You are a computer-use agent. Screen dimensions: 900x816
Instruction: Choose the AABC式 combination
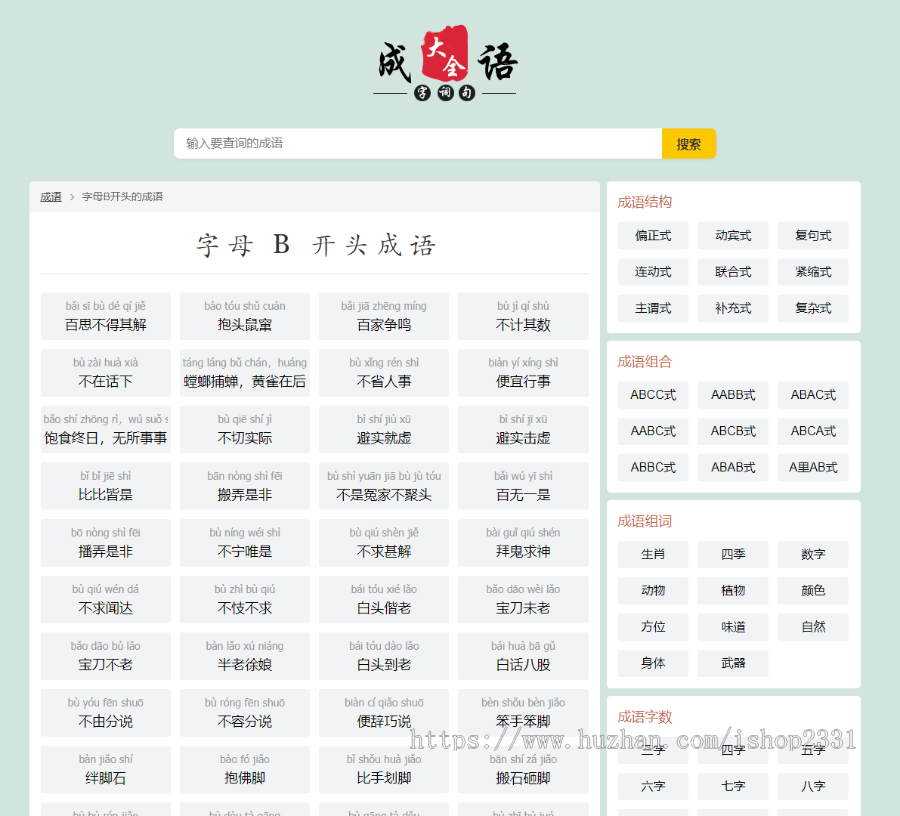click(653, 431)
